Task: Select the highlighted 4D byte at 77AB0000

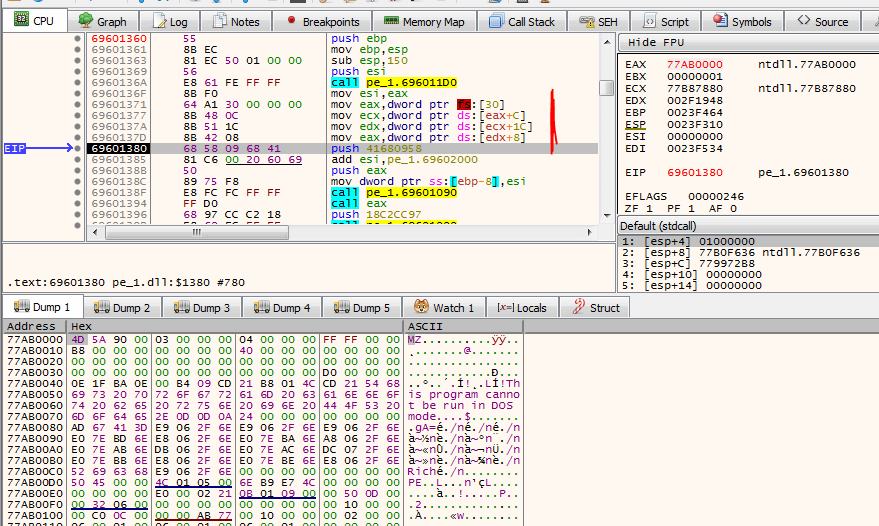Action: 78,340
